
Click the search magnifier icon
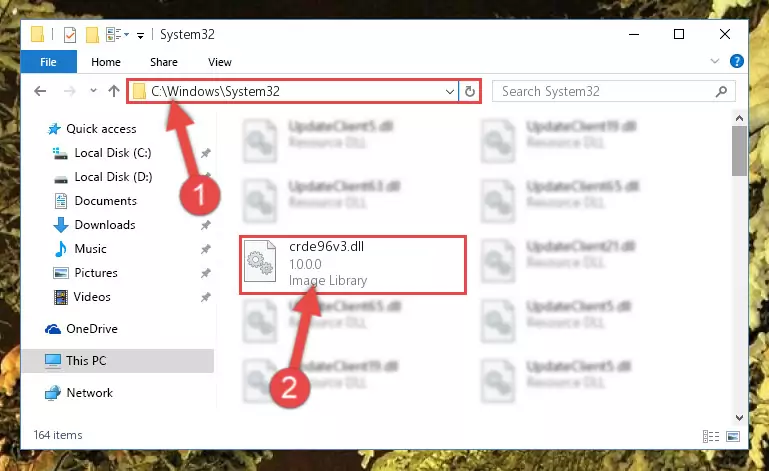click(721, 91)
